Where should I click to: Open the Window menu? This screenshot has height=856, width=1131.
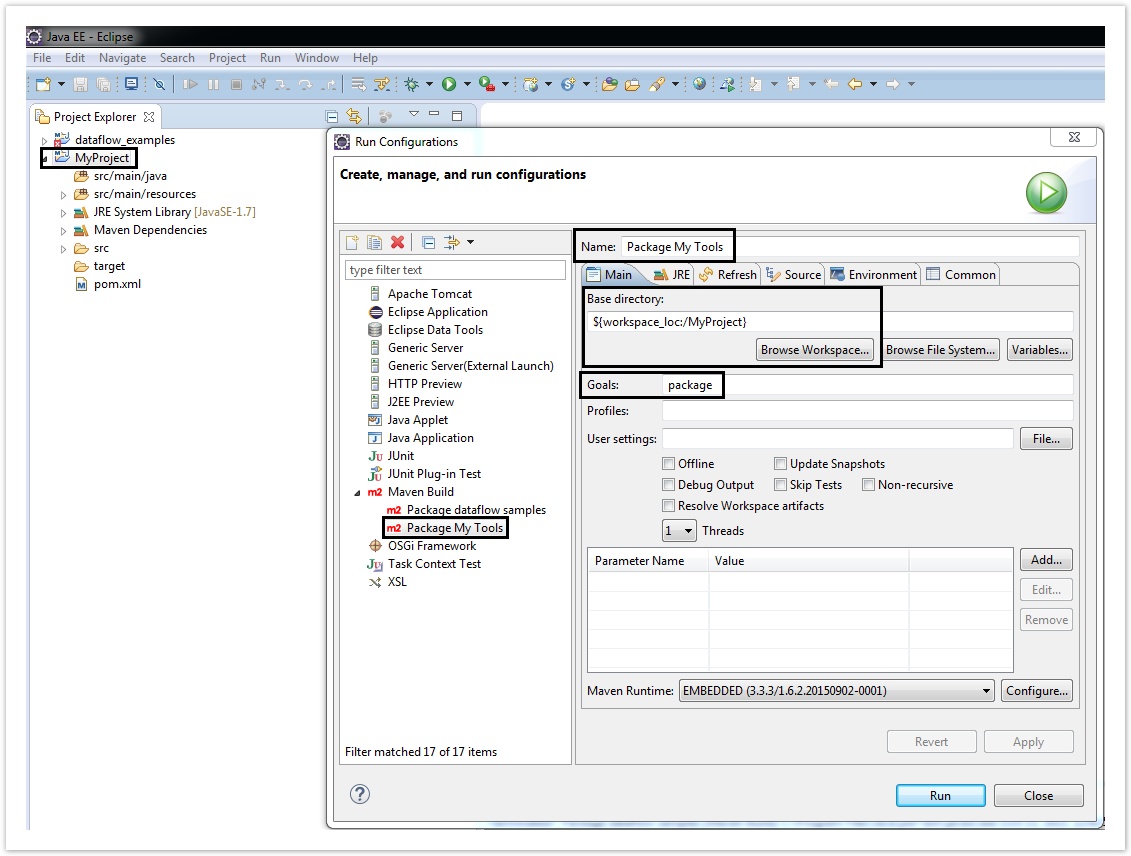(x=316, y=58)
